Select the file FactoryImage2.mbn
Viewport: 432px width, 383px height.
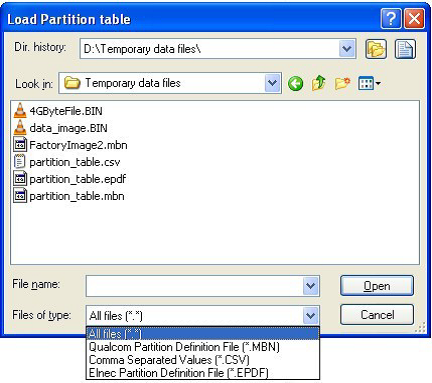79,145
